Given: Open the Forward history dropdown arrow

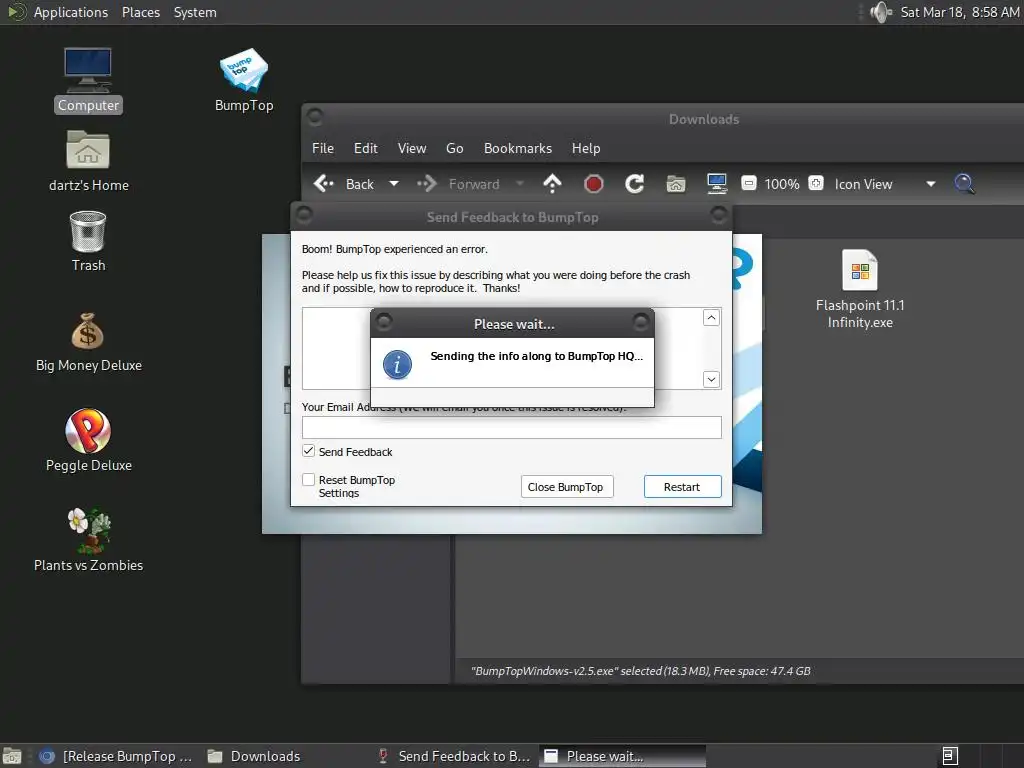Looking at the screenshot, I should (520, 184).
